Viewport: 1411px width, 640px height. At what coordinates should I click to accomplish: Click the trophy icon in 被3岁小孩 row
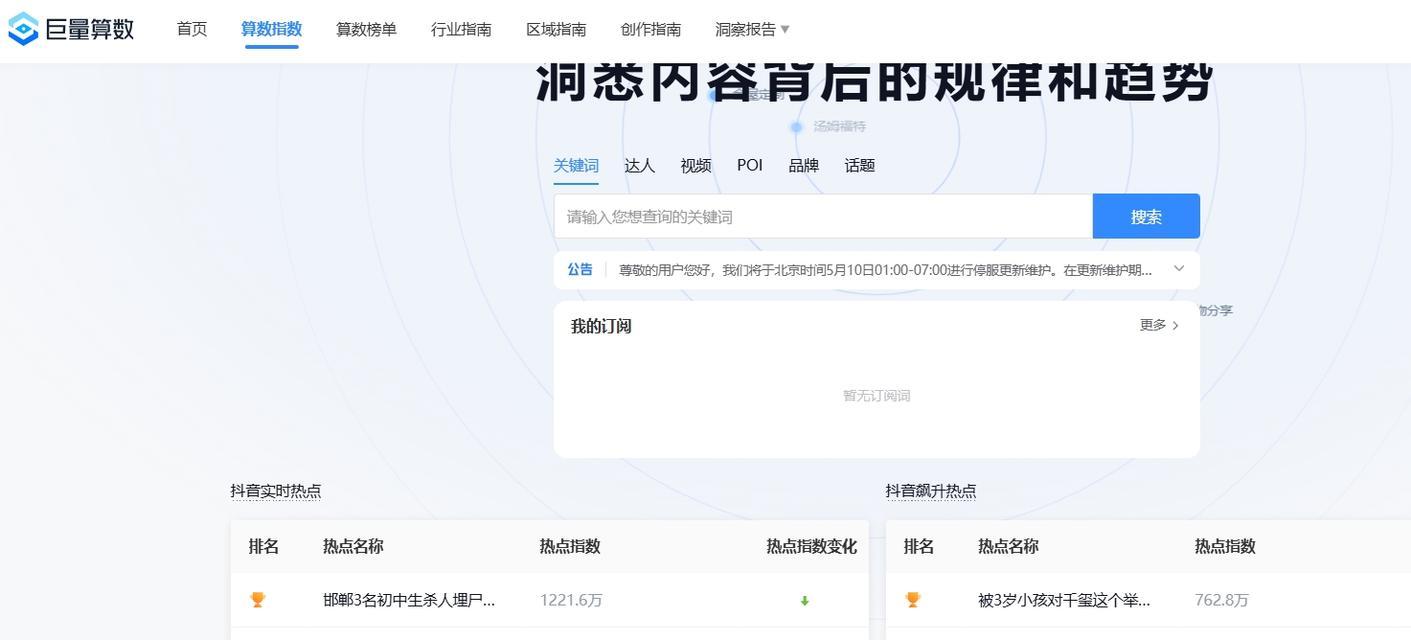[913, 600]
